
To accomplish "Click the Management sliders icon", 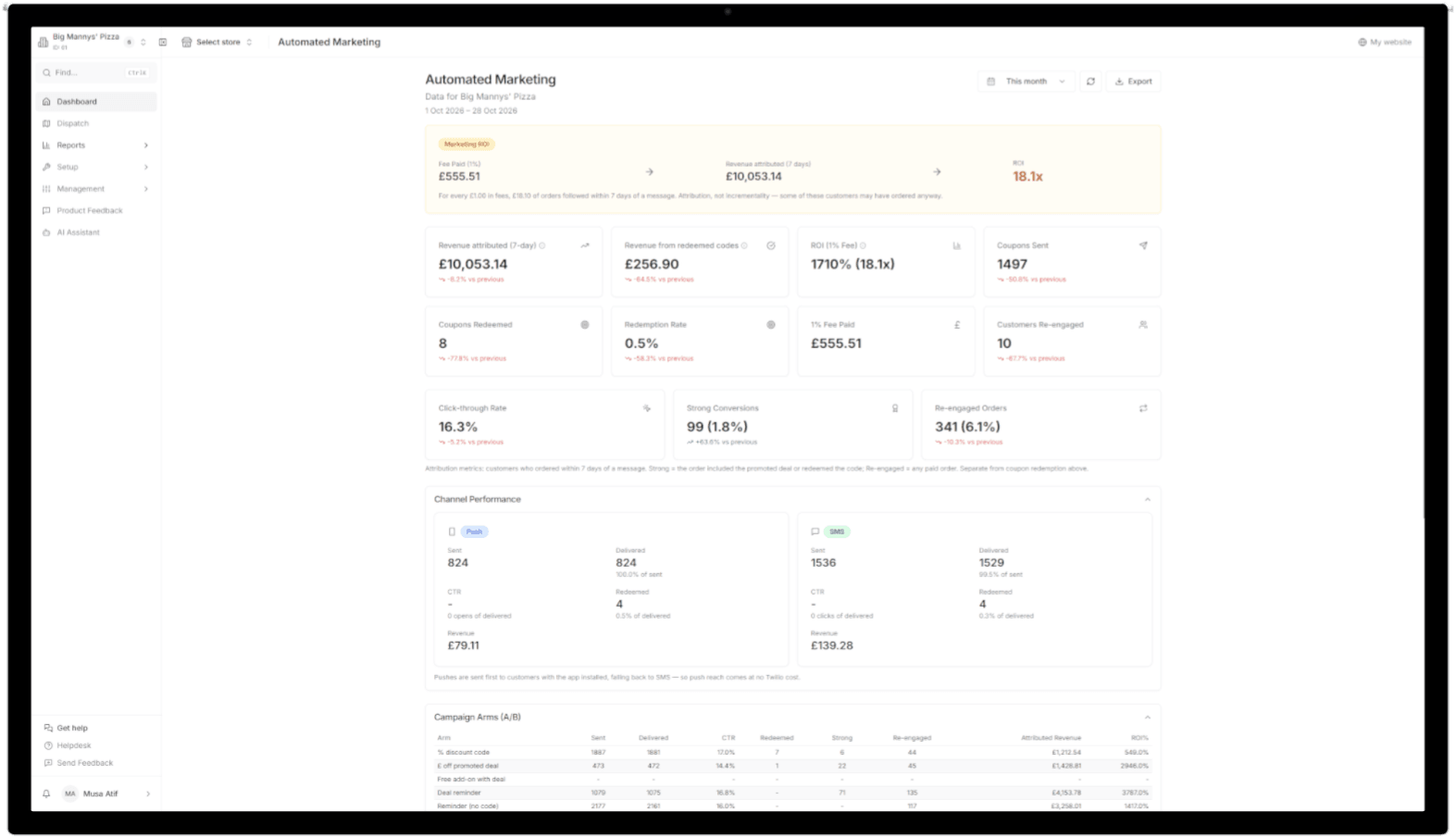I will (46, 189).
